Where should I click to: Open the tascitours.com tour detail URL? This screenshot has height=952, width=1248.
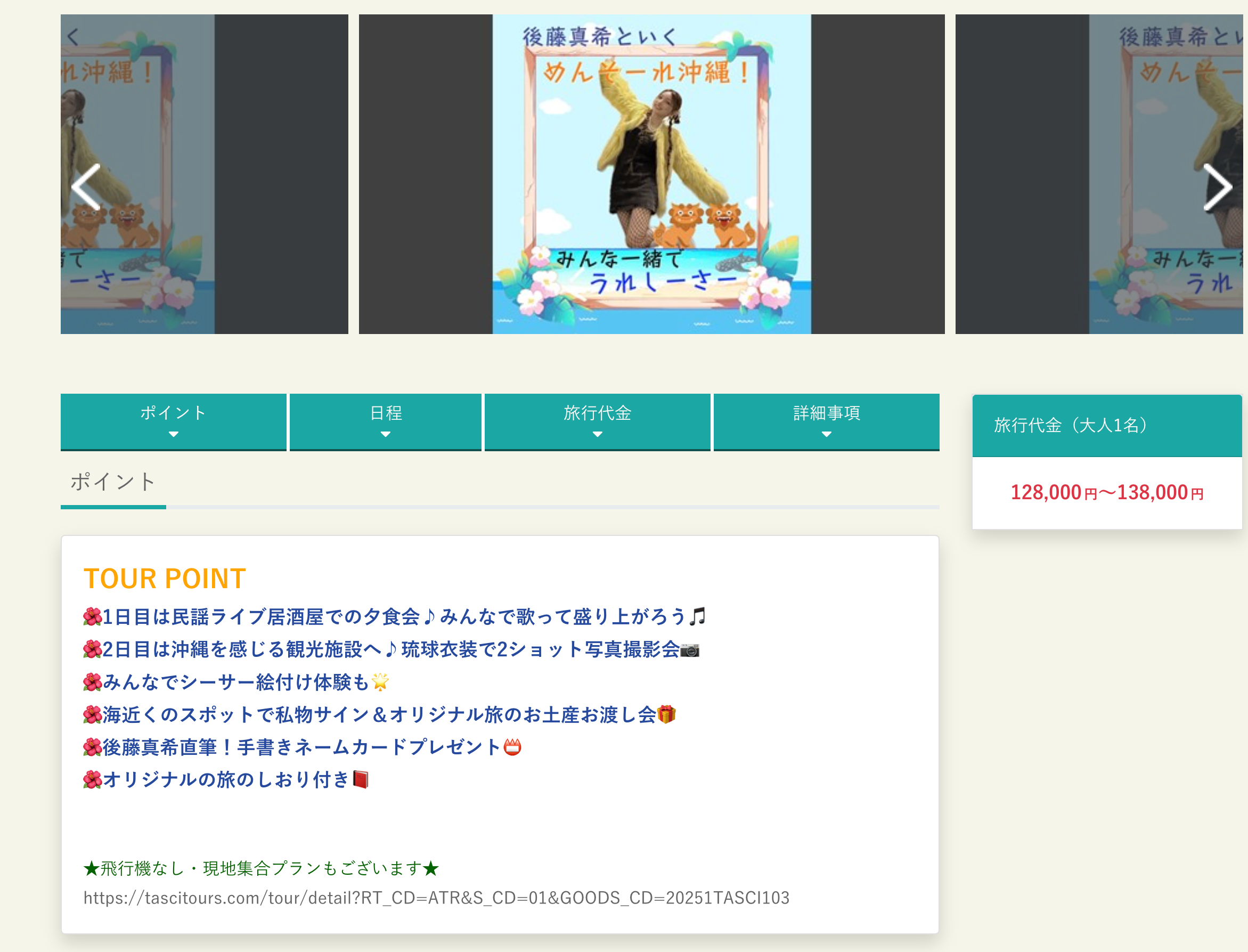tap(436, 898)
